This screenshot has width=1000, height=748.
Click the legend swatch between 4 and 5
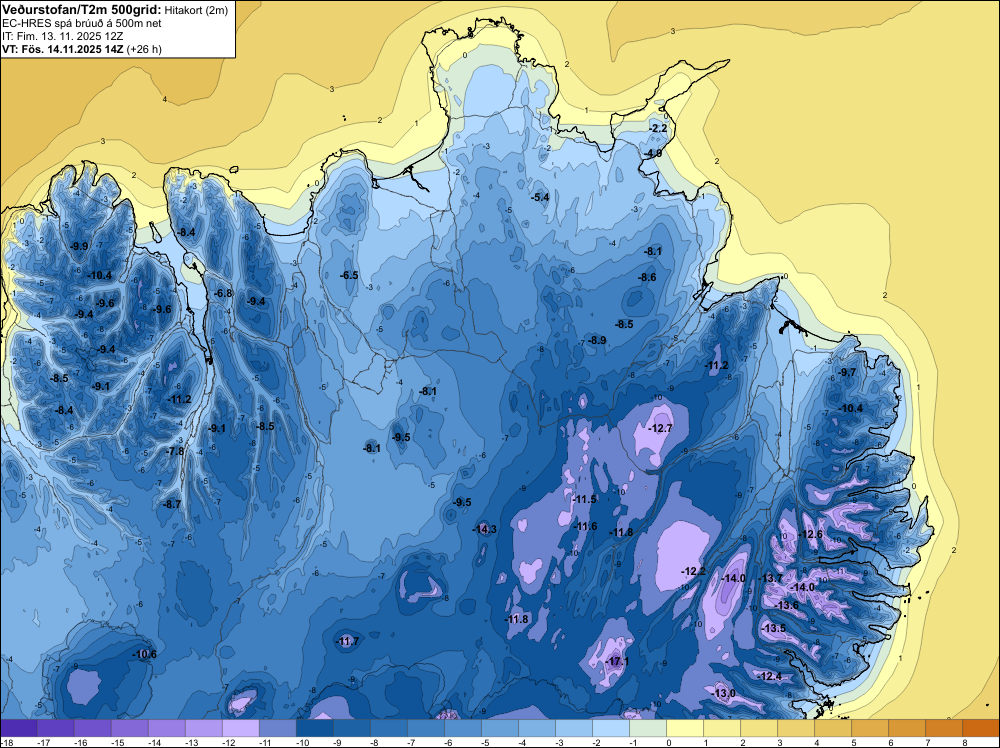833,728
